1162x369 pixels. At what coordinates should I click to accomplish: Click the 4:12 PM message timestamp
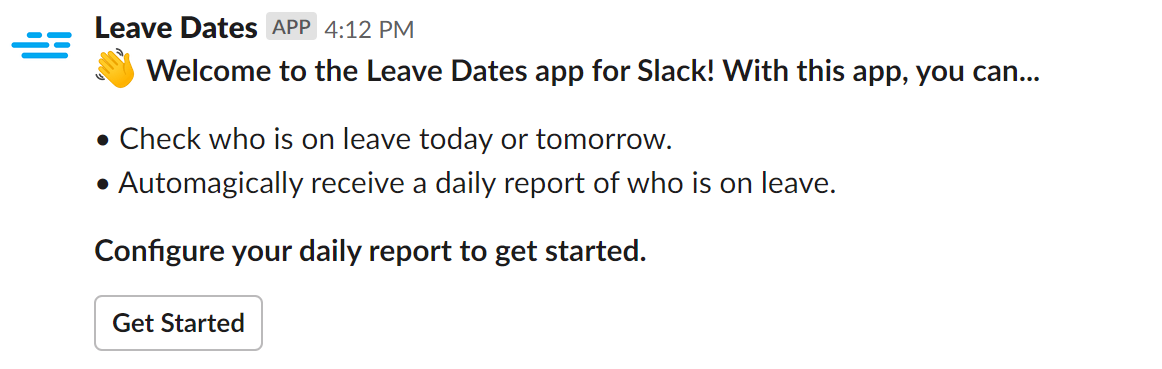click(x=369, y=29)
